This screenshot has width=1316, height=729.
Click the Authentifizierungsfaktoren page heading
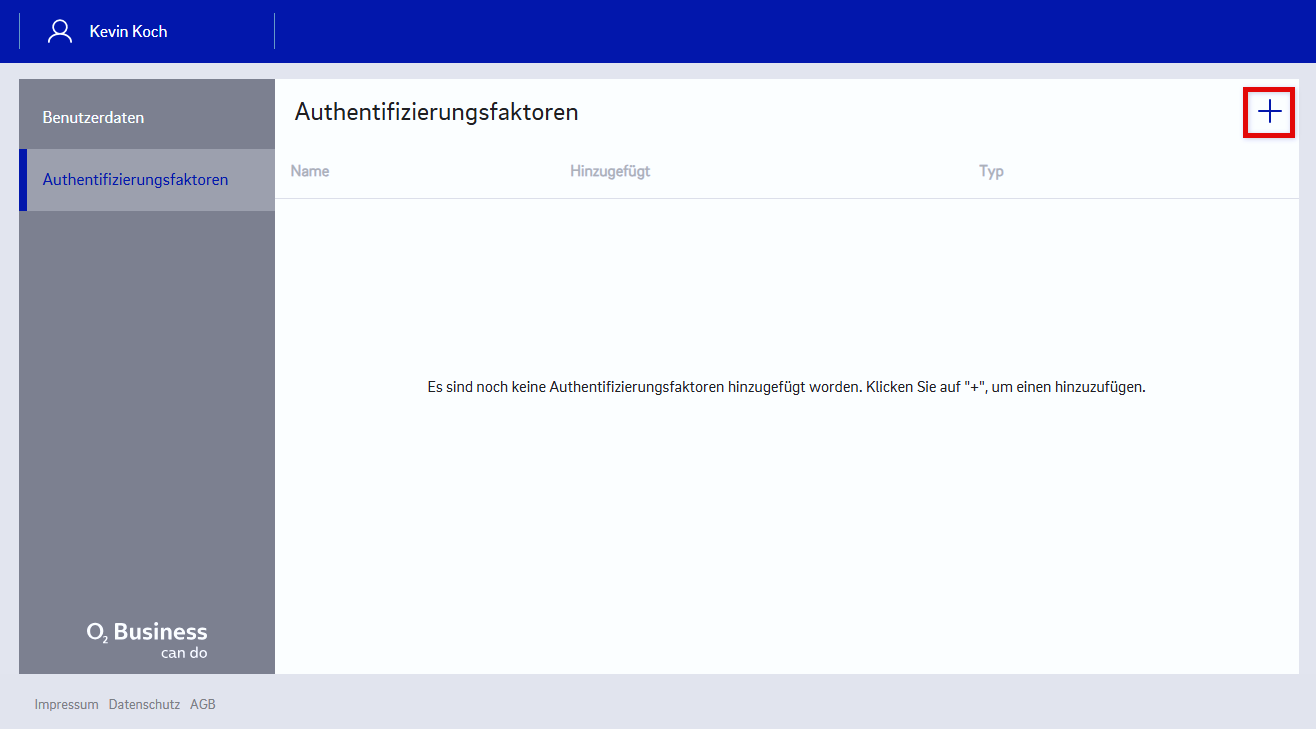point(436,112)
